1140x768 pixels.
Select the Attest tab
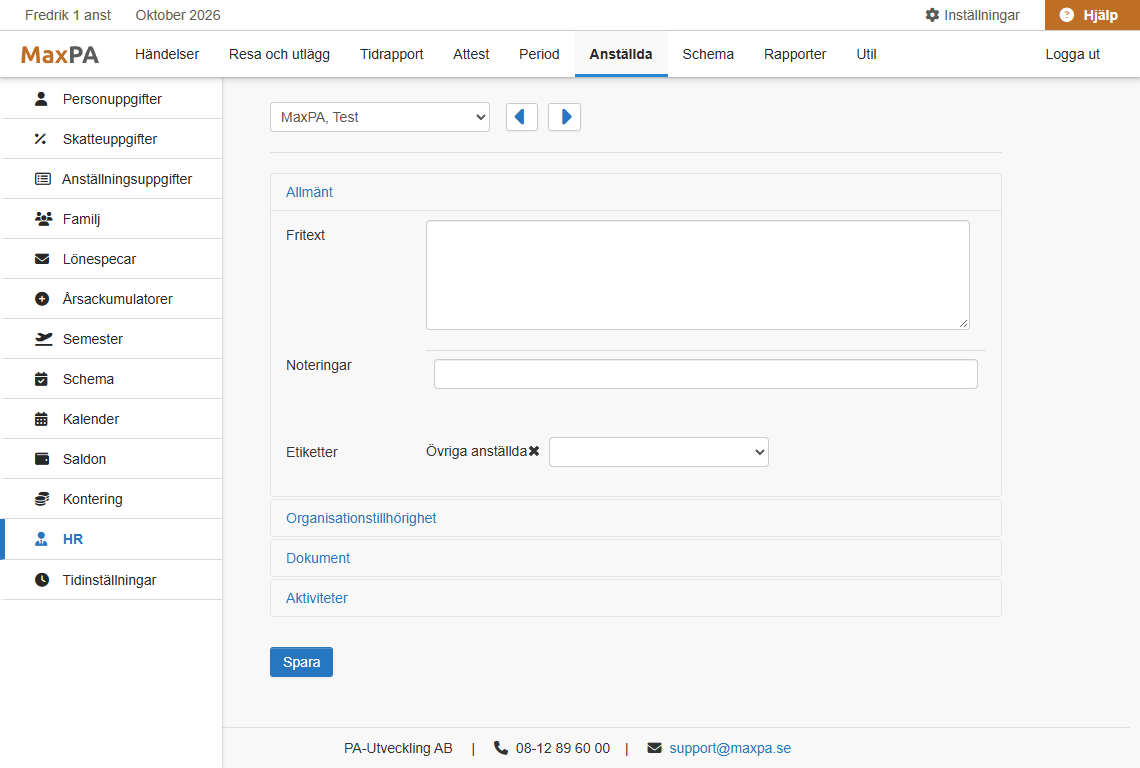point(471,55)
